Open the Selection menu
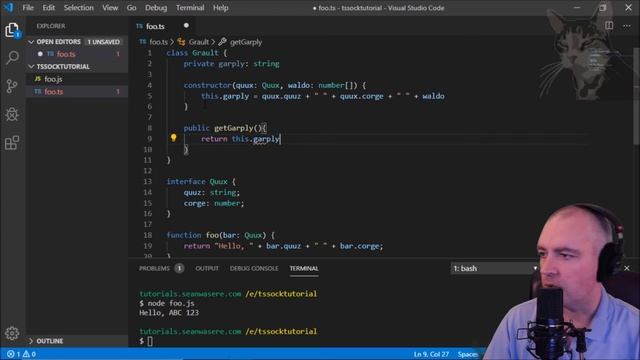Viewport: 640px width, 360px height. 78,8
